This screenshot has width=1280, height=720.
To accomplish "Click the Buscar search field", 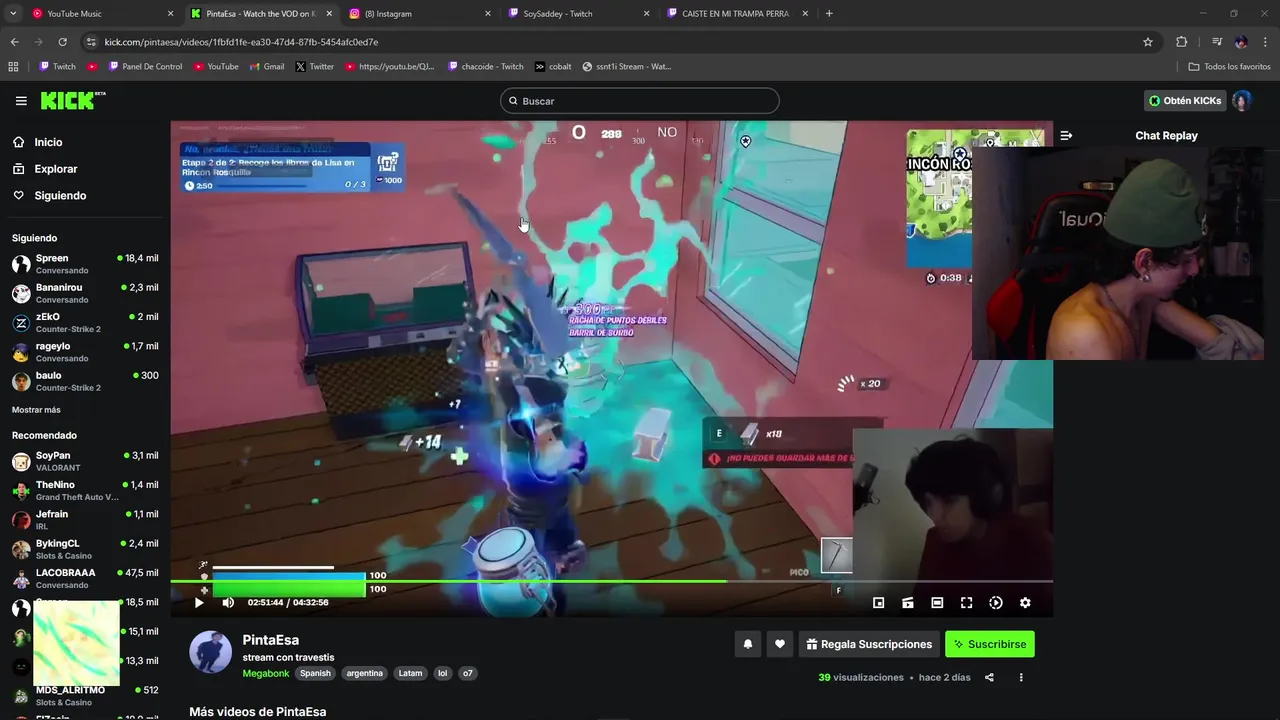I will point(640,101).
